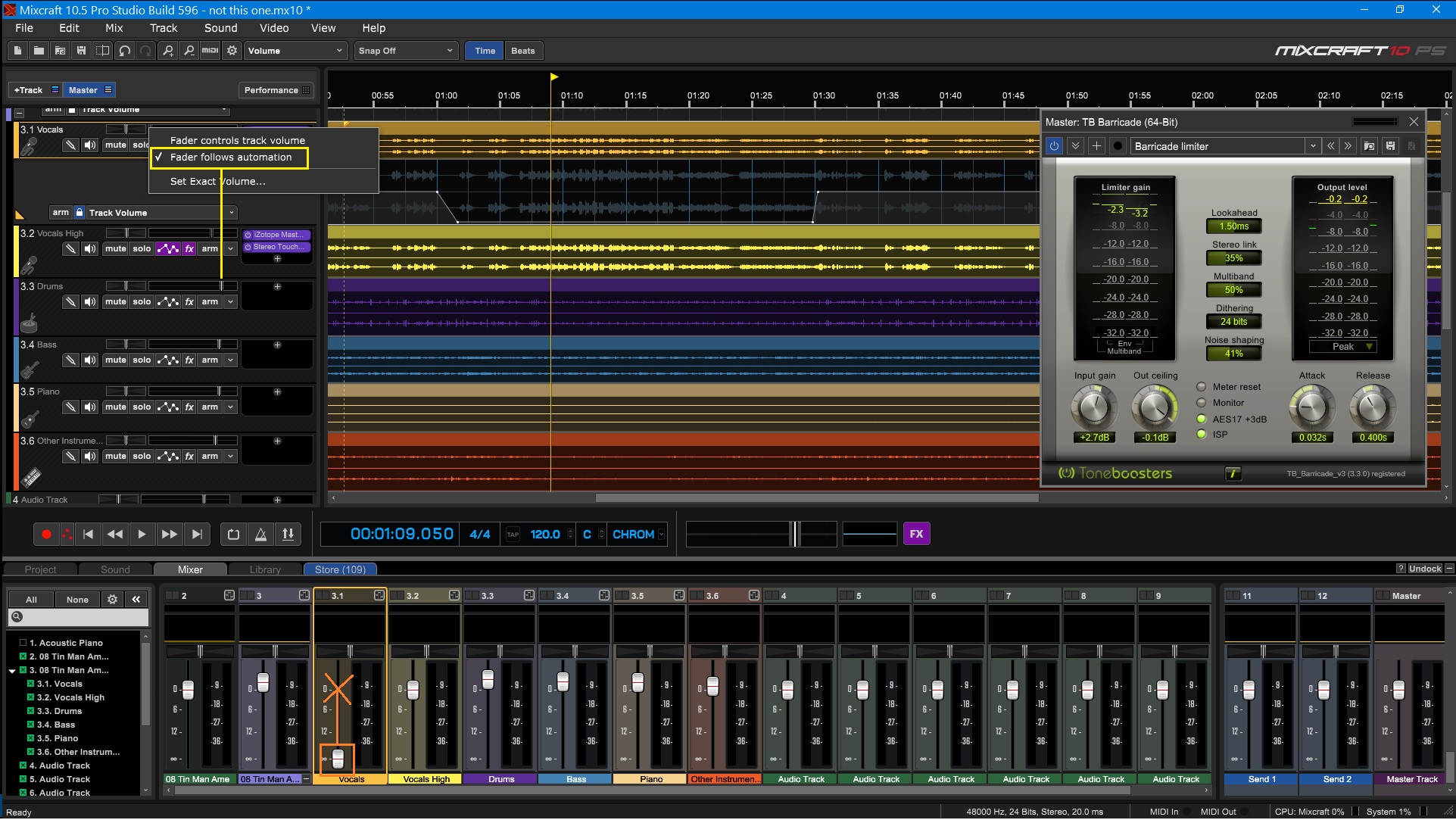Screen dimensions: 1456x820
Task: Click the All button in mixer list
Action: 31,599
